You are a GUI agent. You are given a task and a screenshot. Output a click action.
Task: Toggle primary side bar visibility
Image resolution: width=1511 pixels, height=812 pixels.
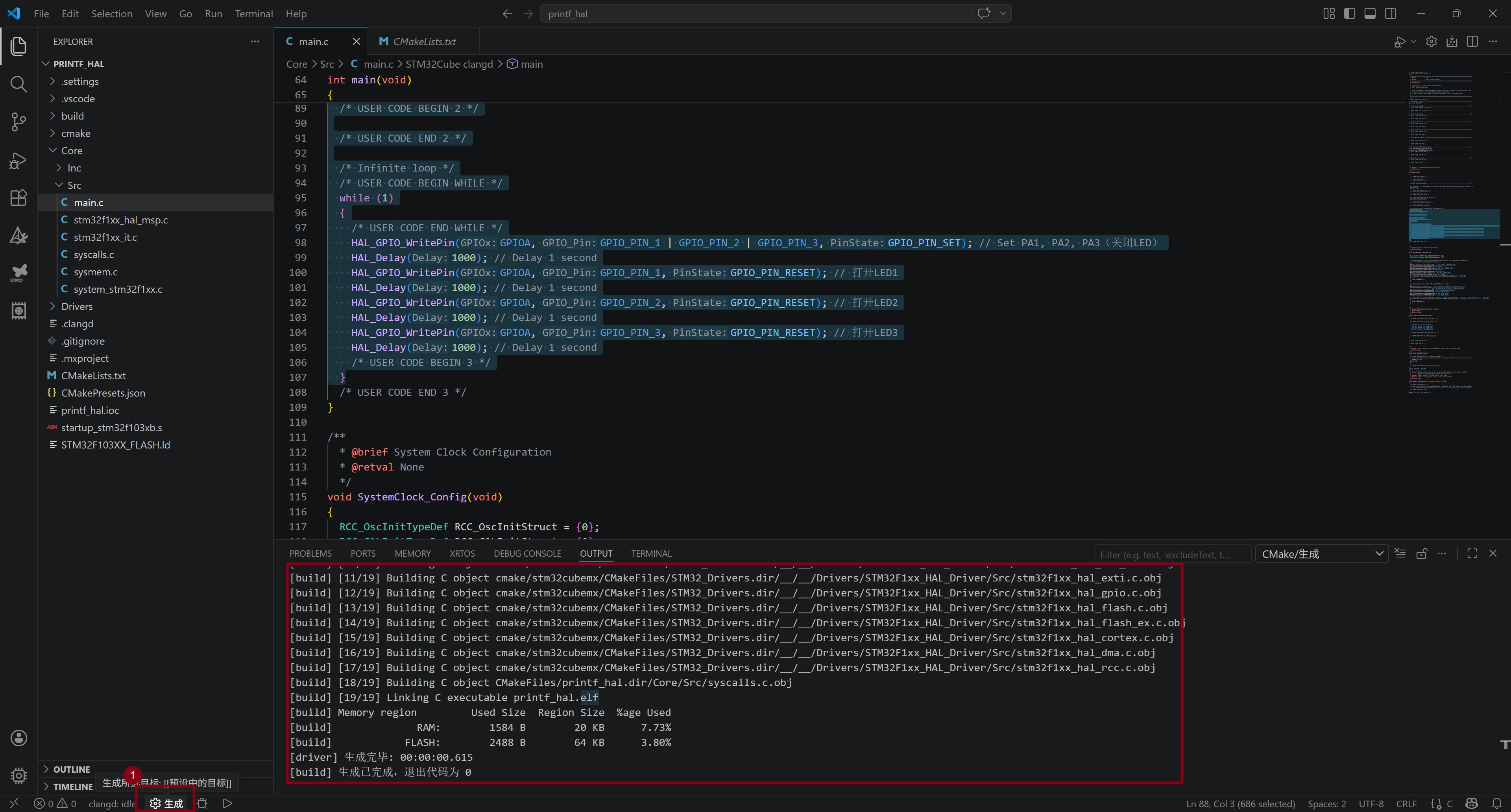click(1350, 13)
